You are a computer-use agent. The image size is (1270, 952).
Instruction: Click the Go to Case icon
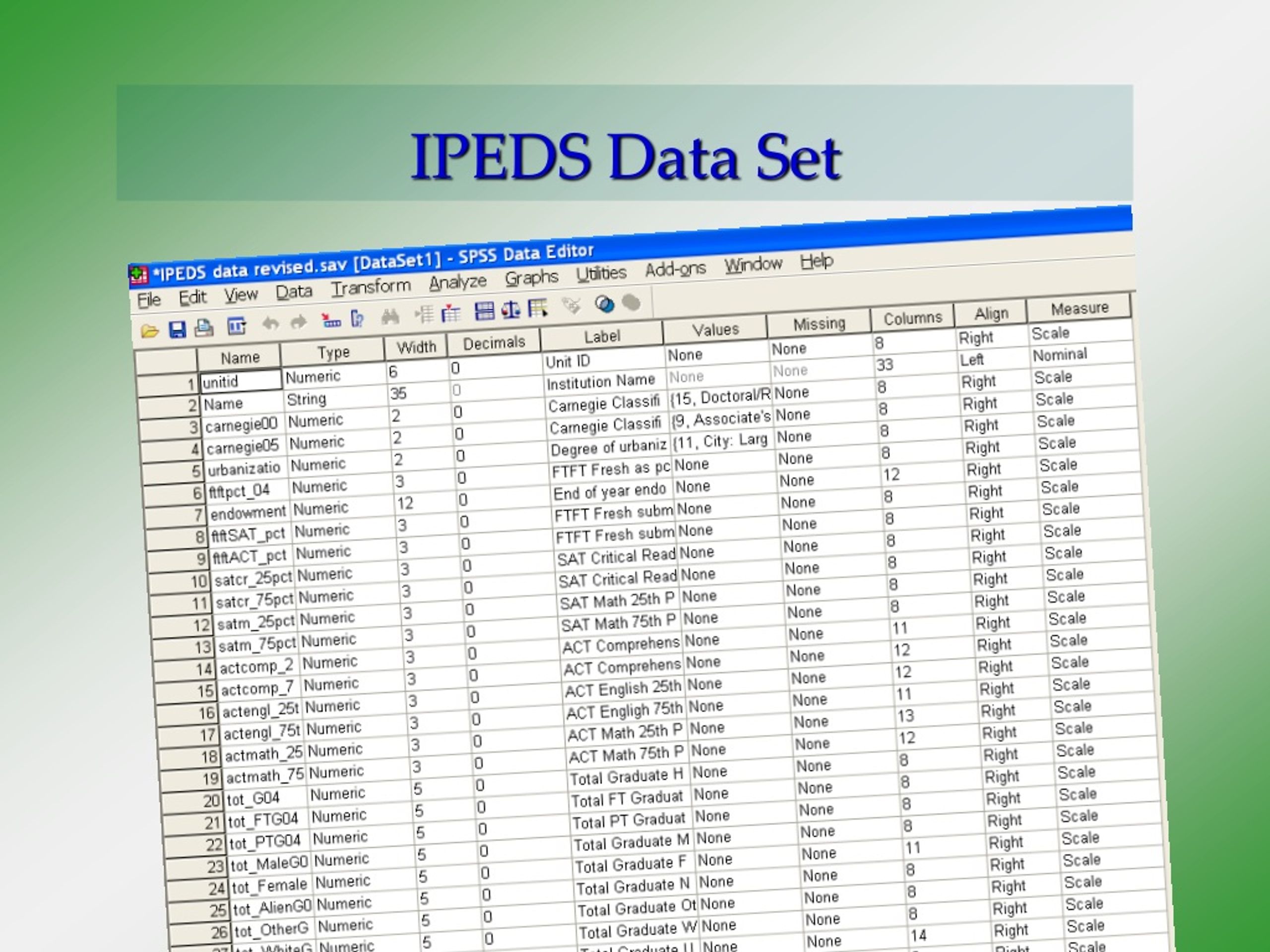[331, 320]
